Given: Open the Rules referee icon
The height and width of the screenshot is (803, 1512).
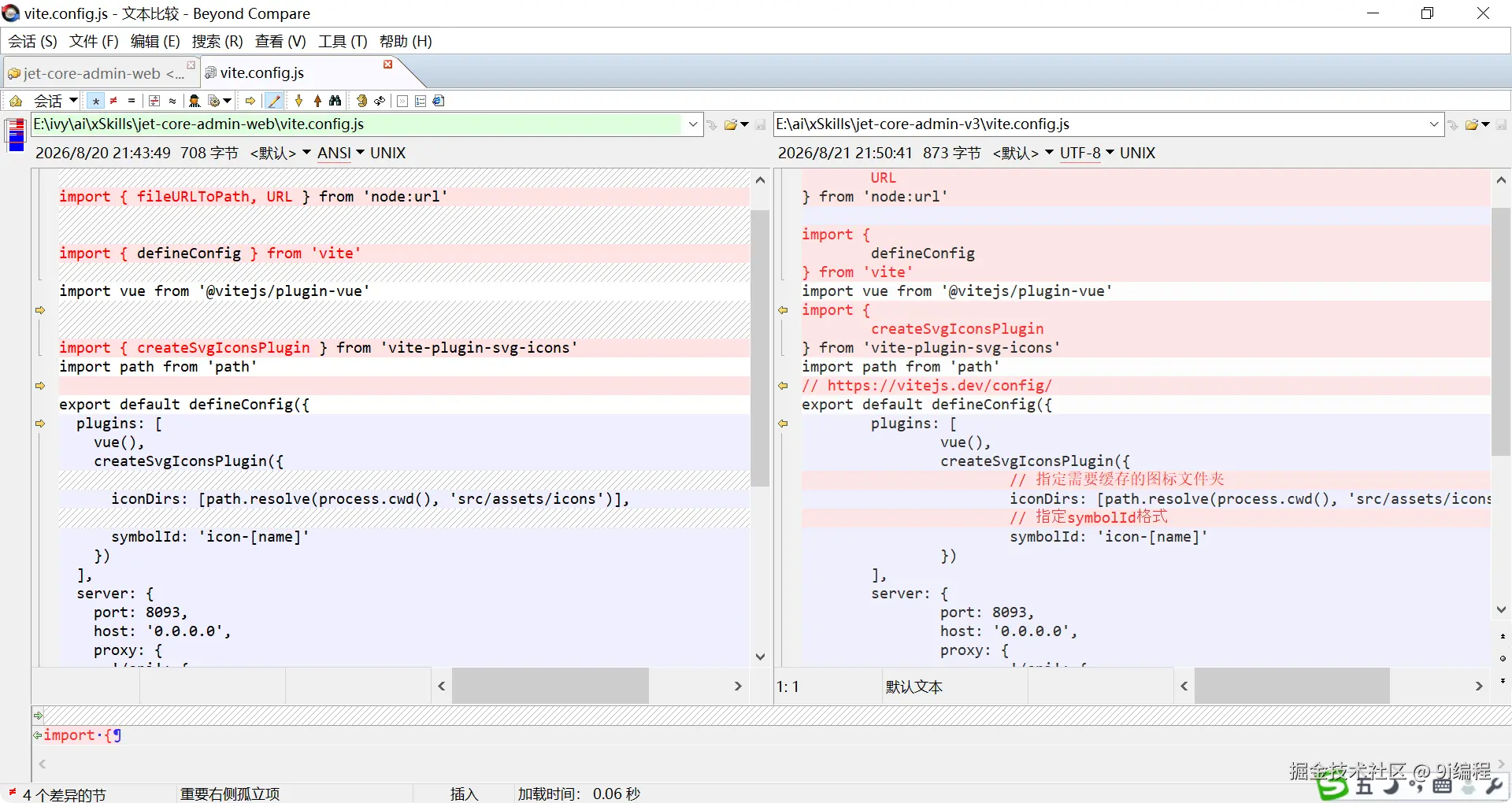Looking at the screenshot, I should pyautogui.click(x=195, y=101).
